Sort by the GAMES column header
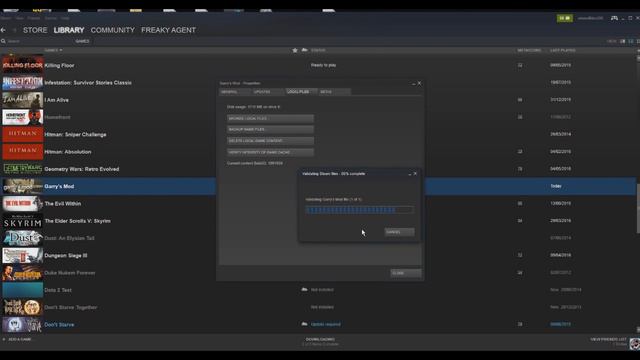The width and height of the screenshot is (640, 360). (x=53, y=50)
